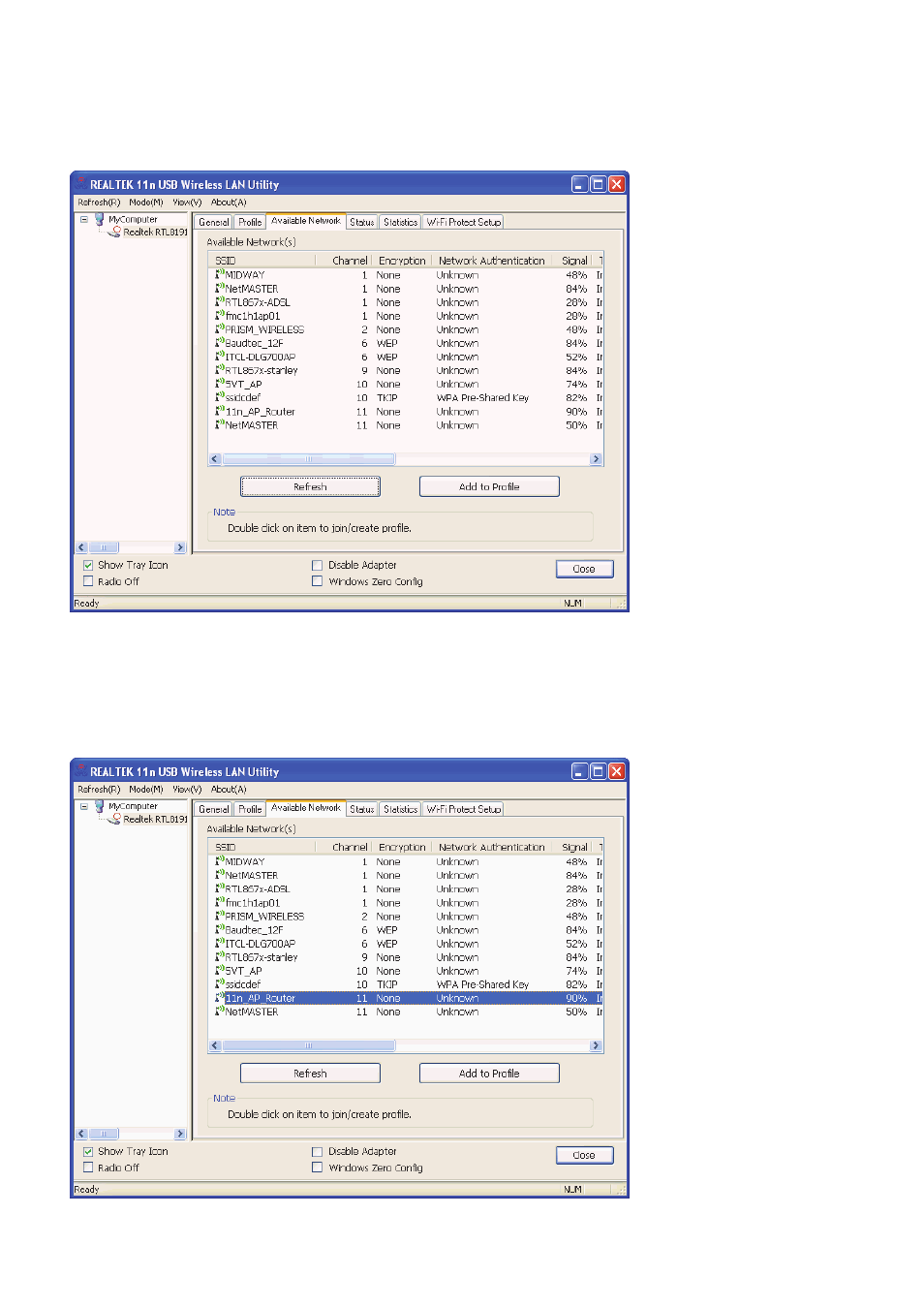The image size is (924, 1308).
Task: Select Realtek RTL8191 adapter icon in upper window
Action: pos(114,232)
